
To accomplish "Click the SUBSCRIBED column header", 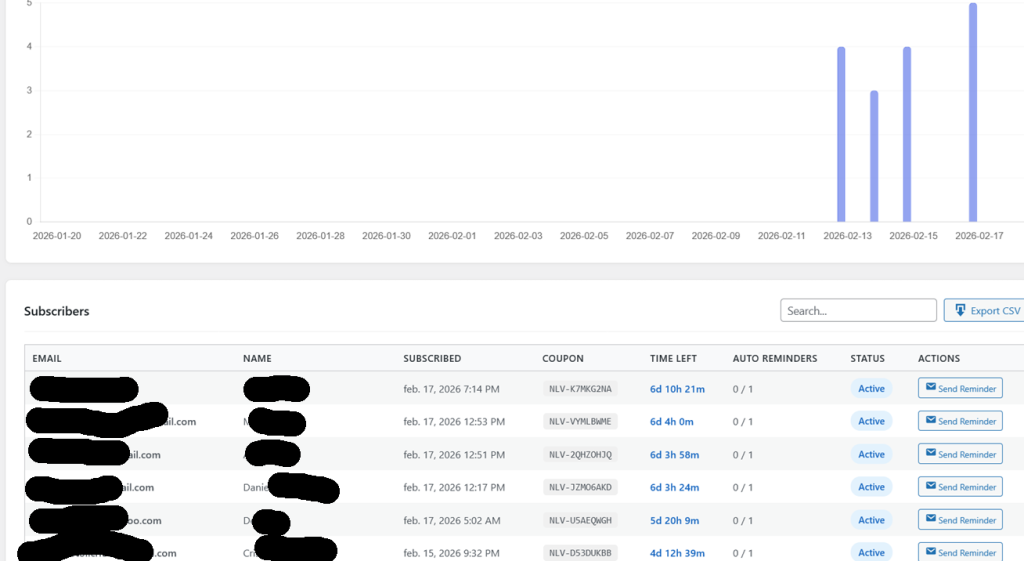I will pyautogui.click(x=432, y=358).
